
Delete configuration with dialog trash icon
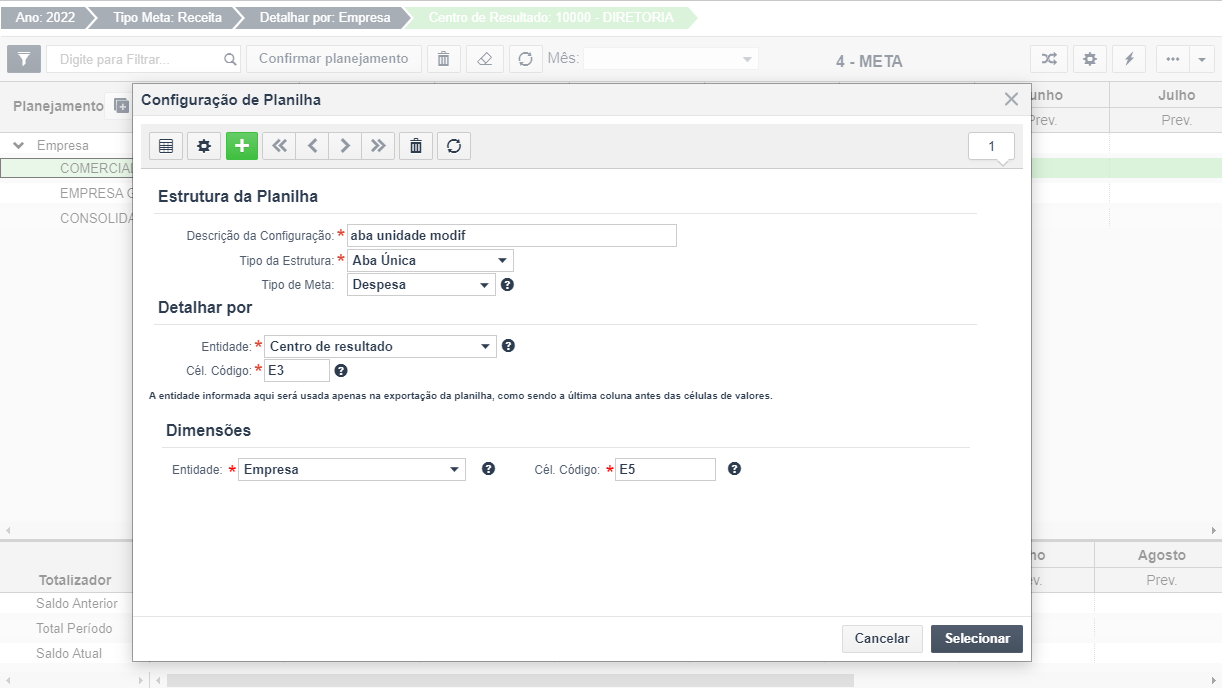point(416,146)
